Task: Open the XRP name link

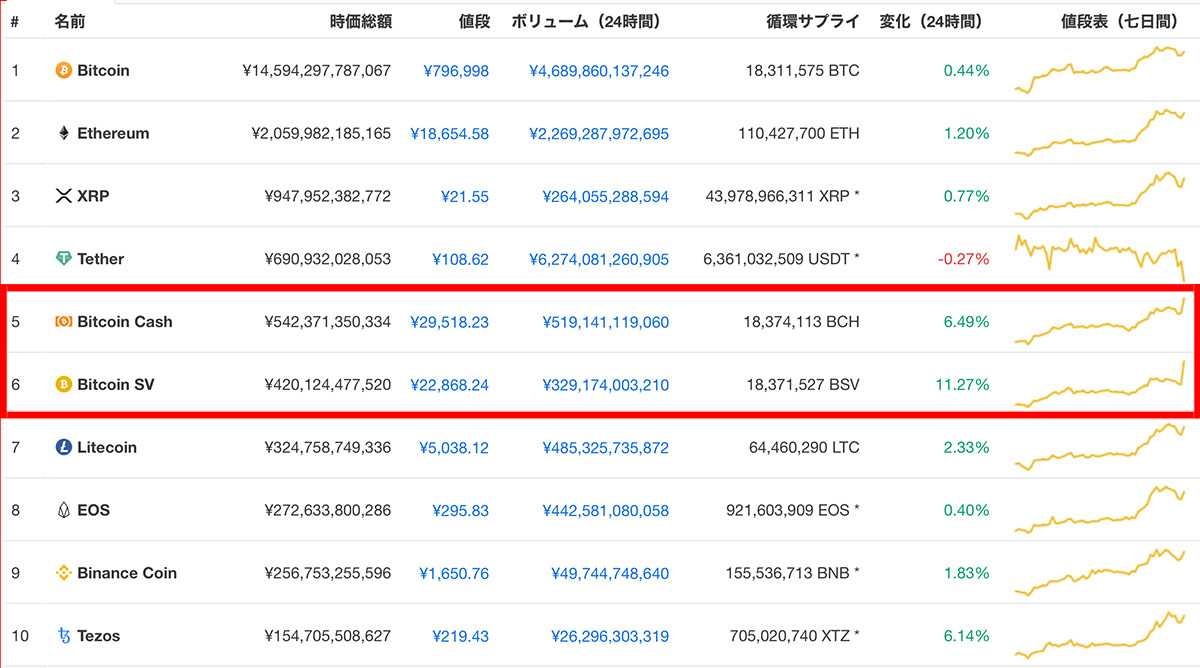Action: (x=93, y=197)
